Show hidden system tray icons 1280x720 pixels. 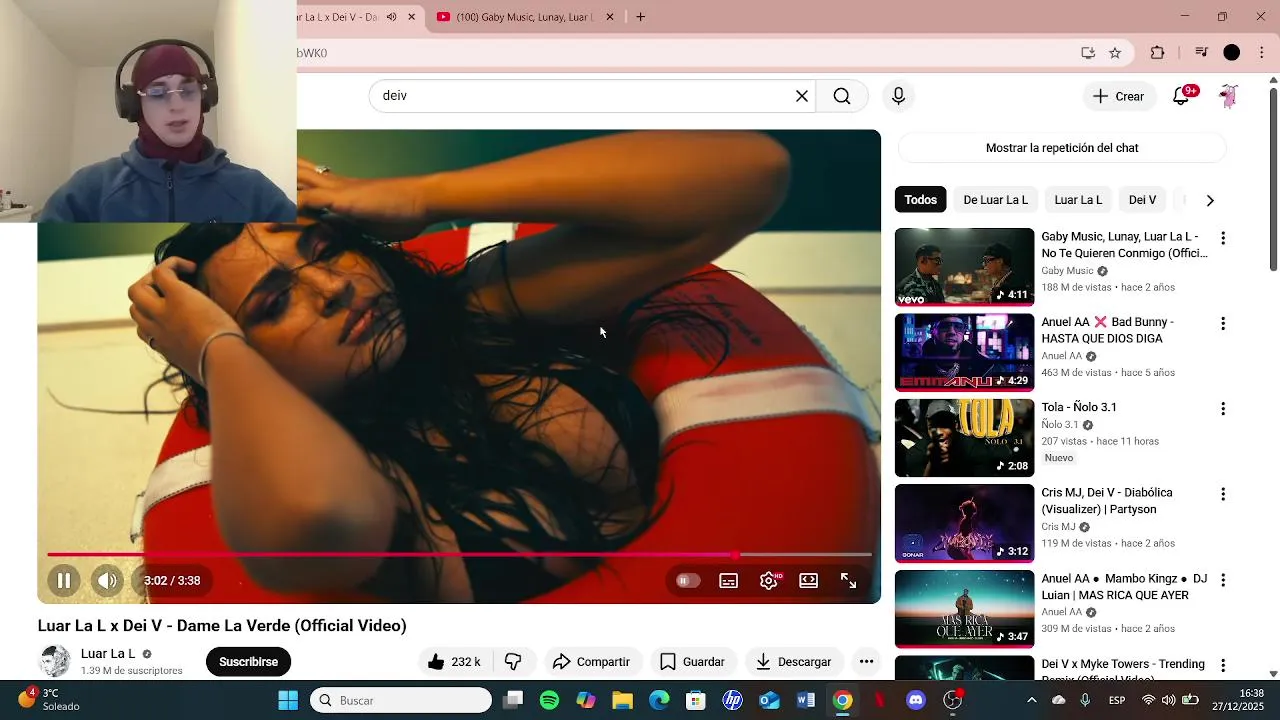tap(1032, 700)
